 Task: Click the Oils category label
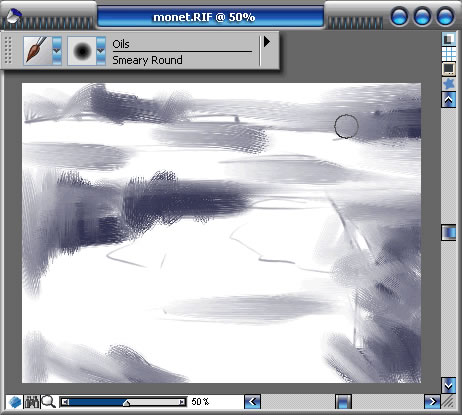[x=121, y=44]
